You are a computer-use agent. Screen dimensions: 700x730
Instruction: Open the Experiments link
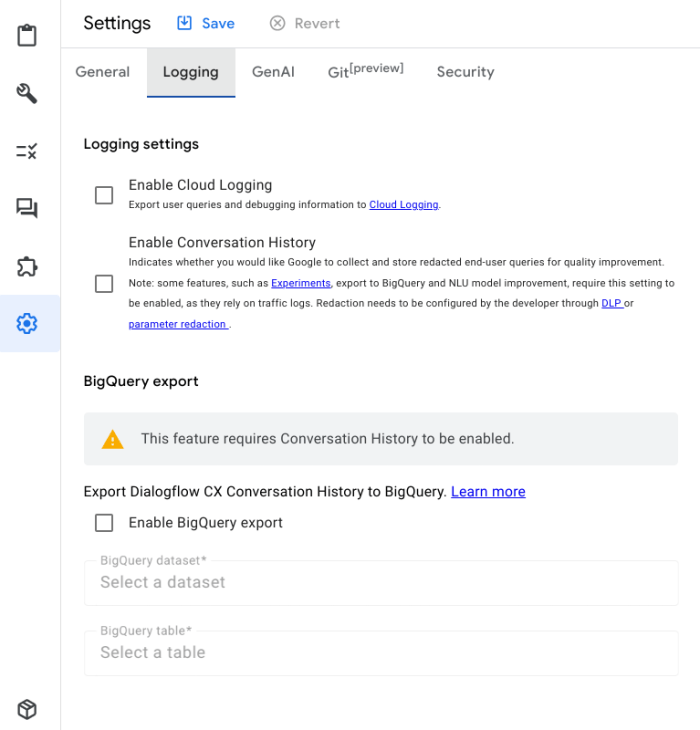300,284
